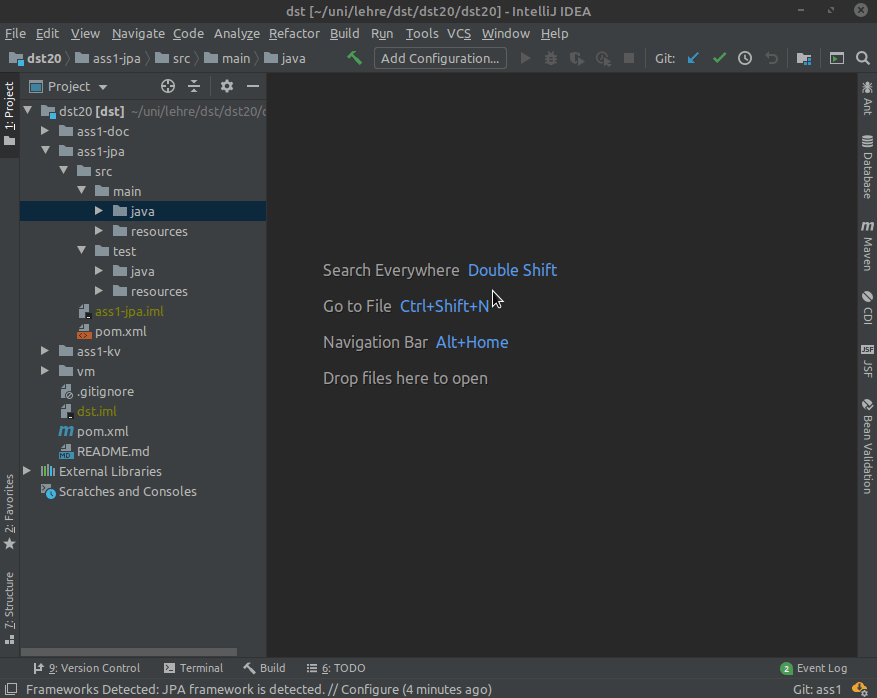
Task: Expand the ass1-kv folder
Action: click(45, 351)
